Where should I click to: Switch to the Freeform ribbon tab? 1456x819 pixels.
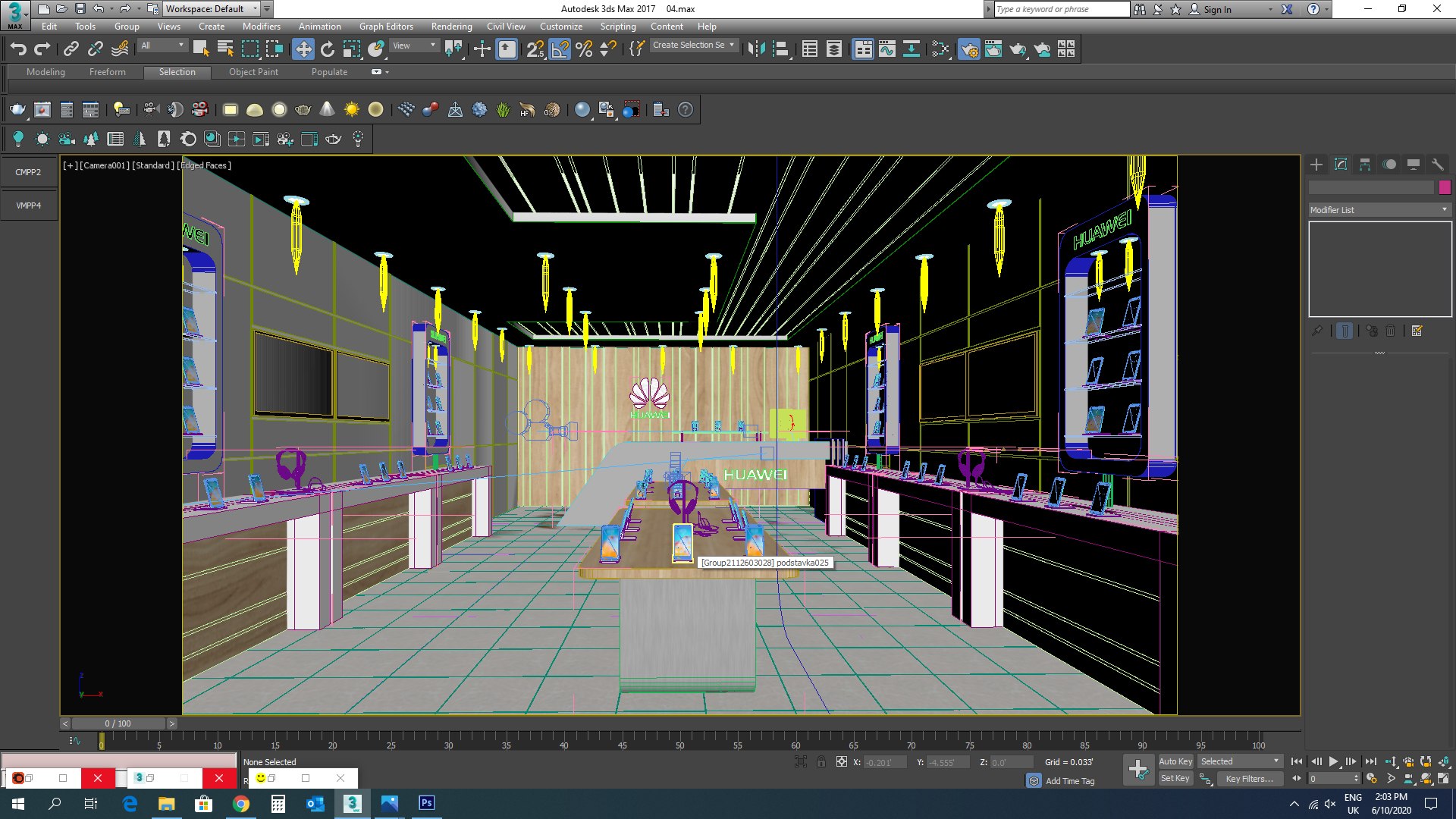(108, 72)
